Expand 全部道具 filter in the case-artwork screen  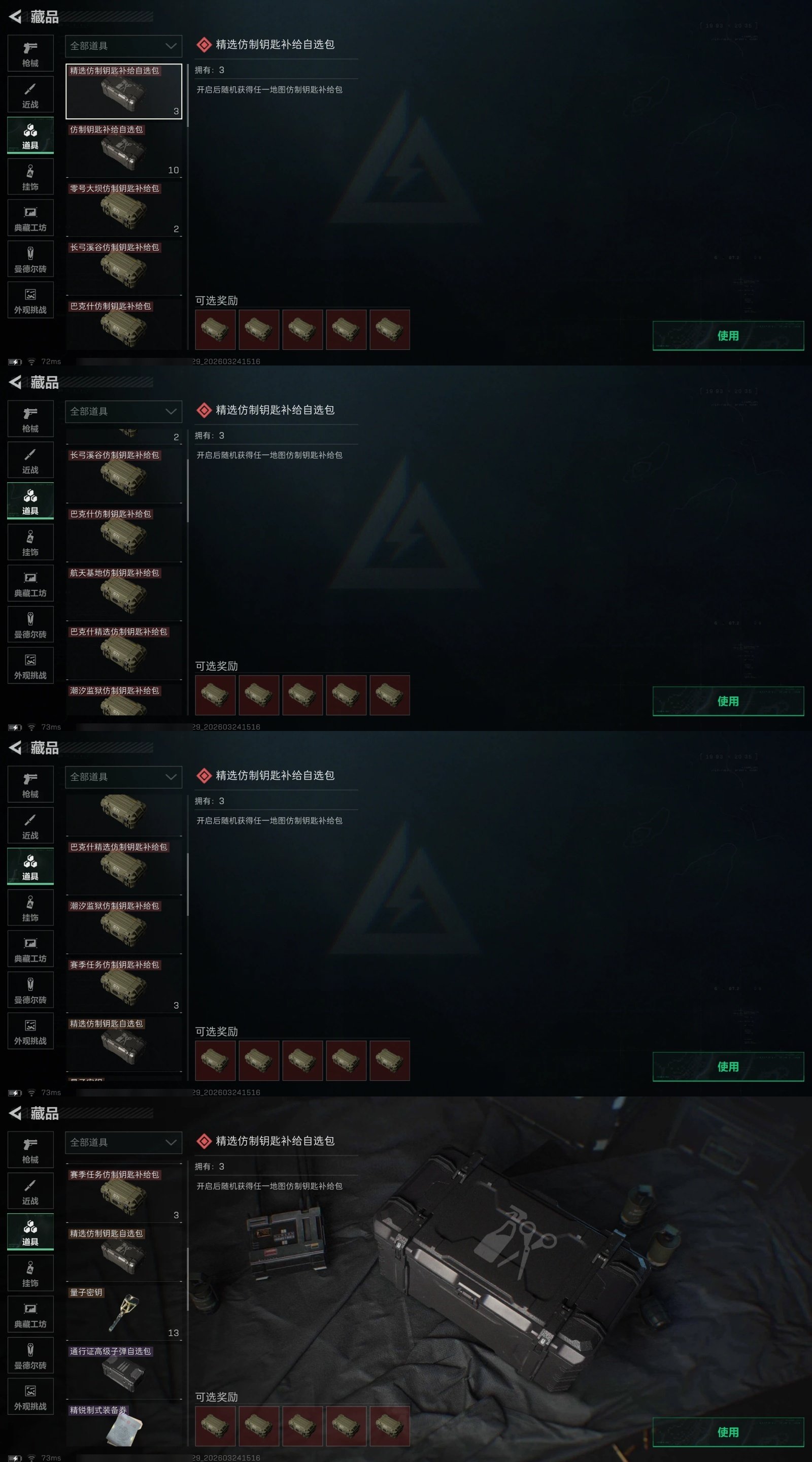tap(124, 1143)
